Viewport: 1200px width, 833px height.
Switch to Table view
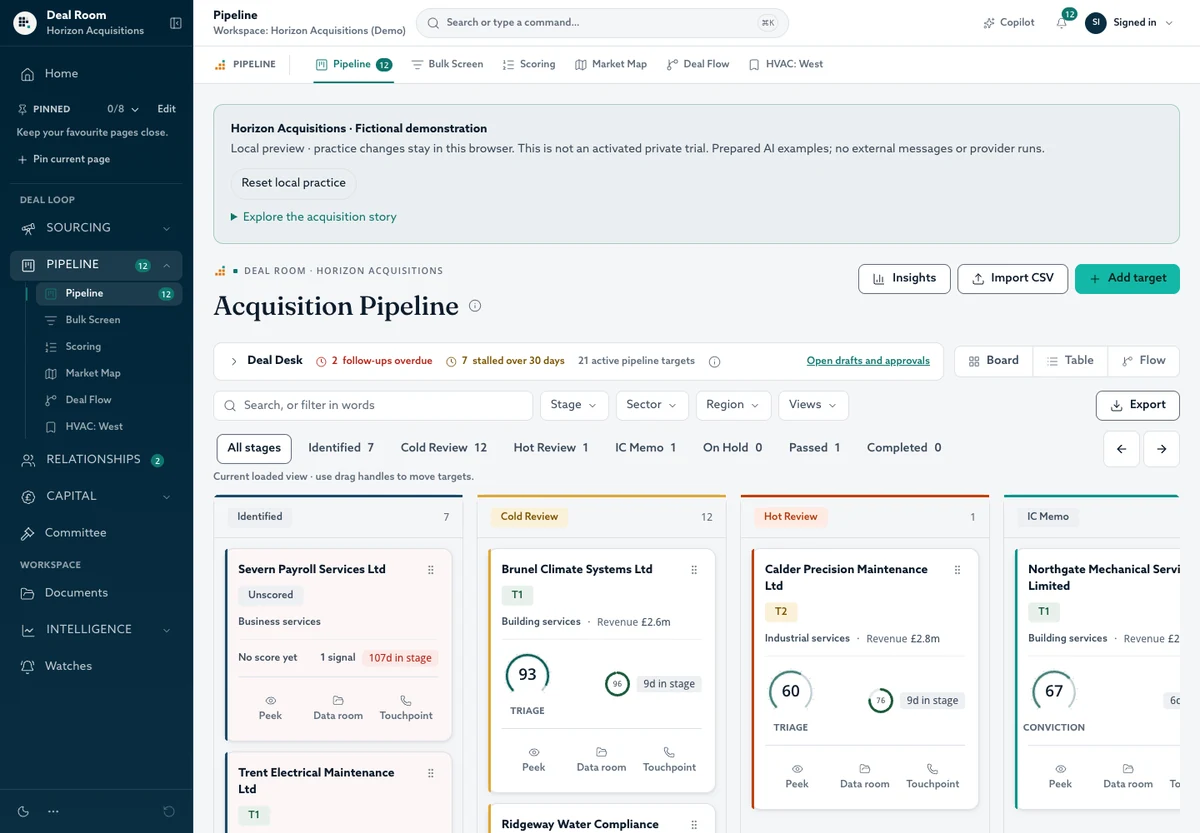point(1070,361)
